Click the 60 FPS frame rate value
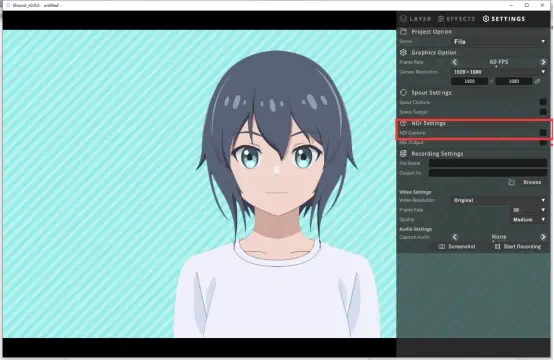 [x=499, y=62]
